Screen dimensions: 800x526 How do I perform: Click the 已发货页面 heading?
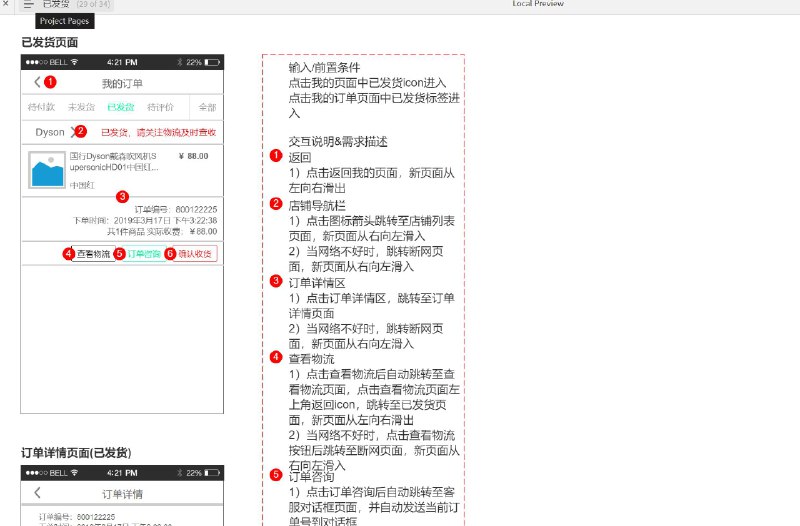[x=49, y=42]
